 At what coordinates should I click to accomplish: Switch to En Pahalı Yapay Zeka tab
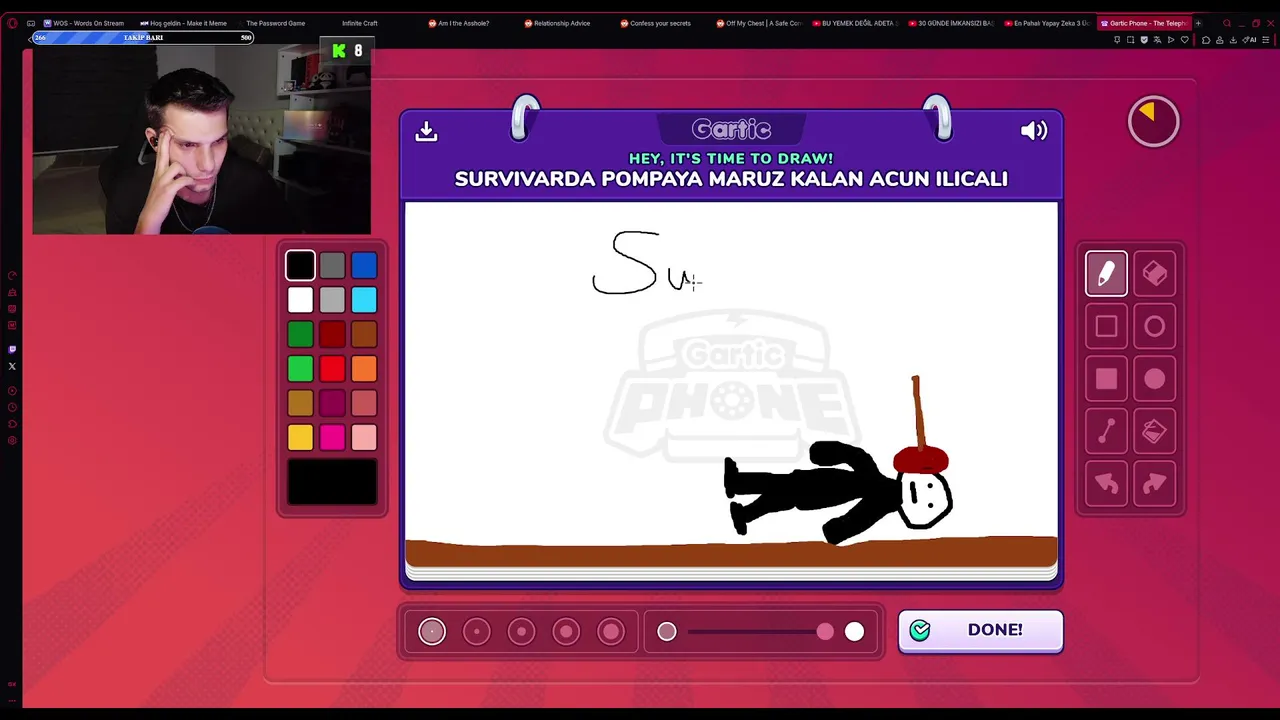1049,23
